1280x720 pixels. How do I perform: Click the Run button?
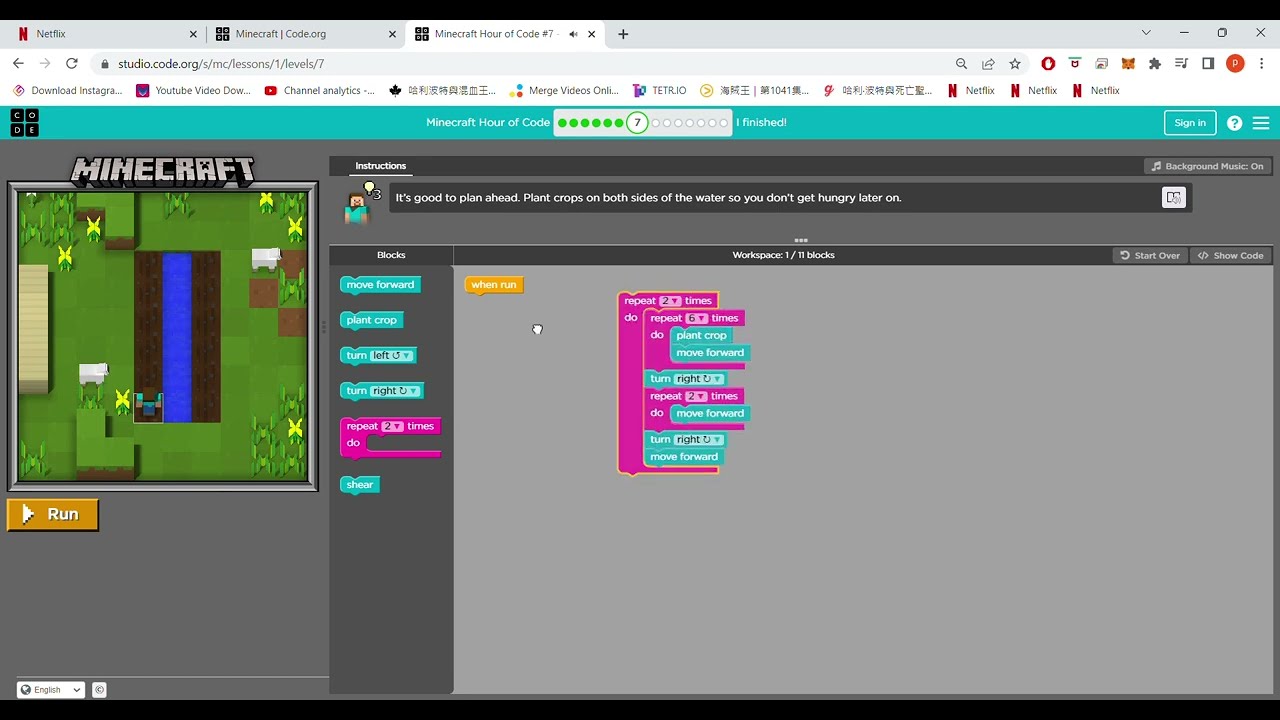53,514
